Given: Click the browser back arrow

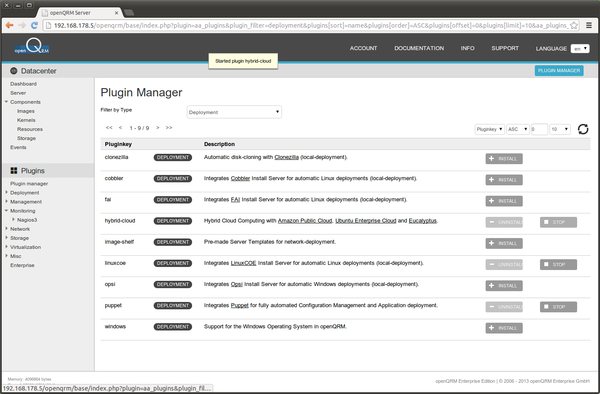Looking at the screenshot, I should (x=10, y=25).
